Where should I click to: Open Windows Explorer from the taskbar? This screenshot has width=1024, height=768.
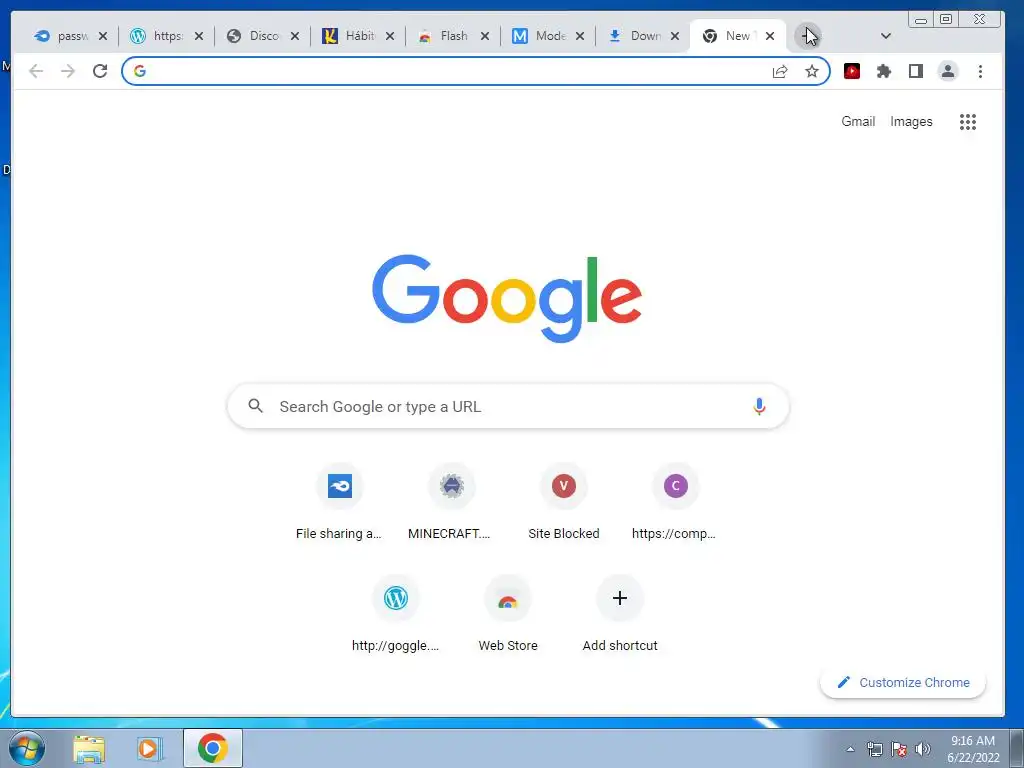(x=89, y=748)
